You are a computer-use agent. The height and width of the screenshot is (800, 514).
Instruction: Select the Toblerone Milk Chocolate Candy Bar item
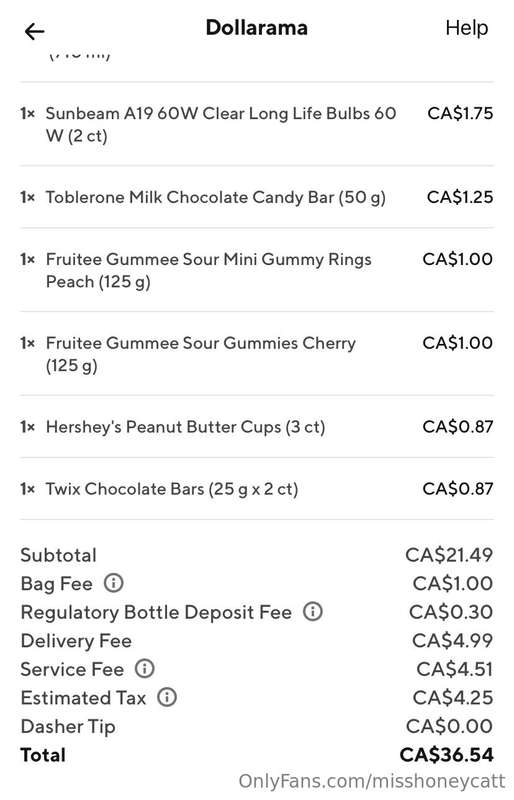point(257,197)
